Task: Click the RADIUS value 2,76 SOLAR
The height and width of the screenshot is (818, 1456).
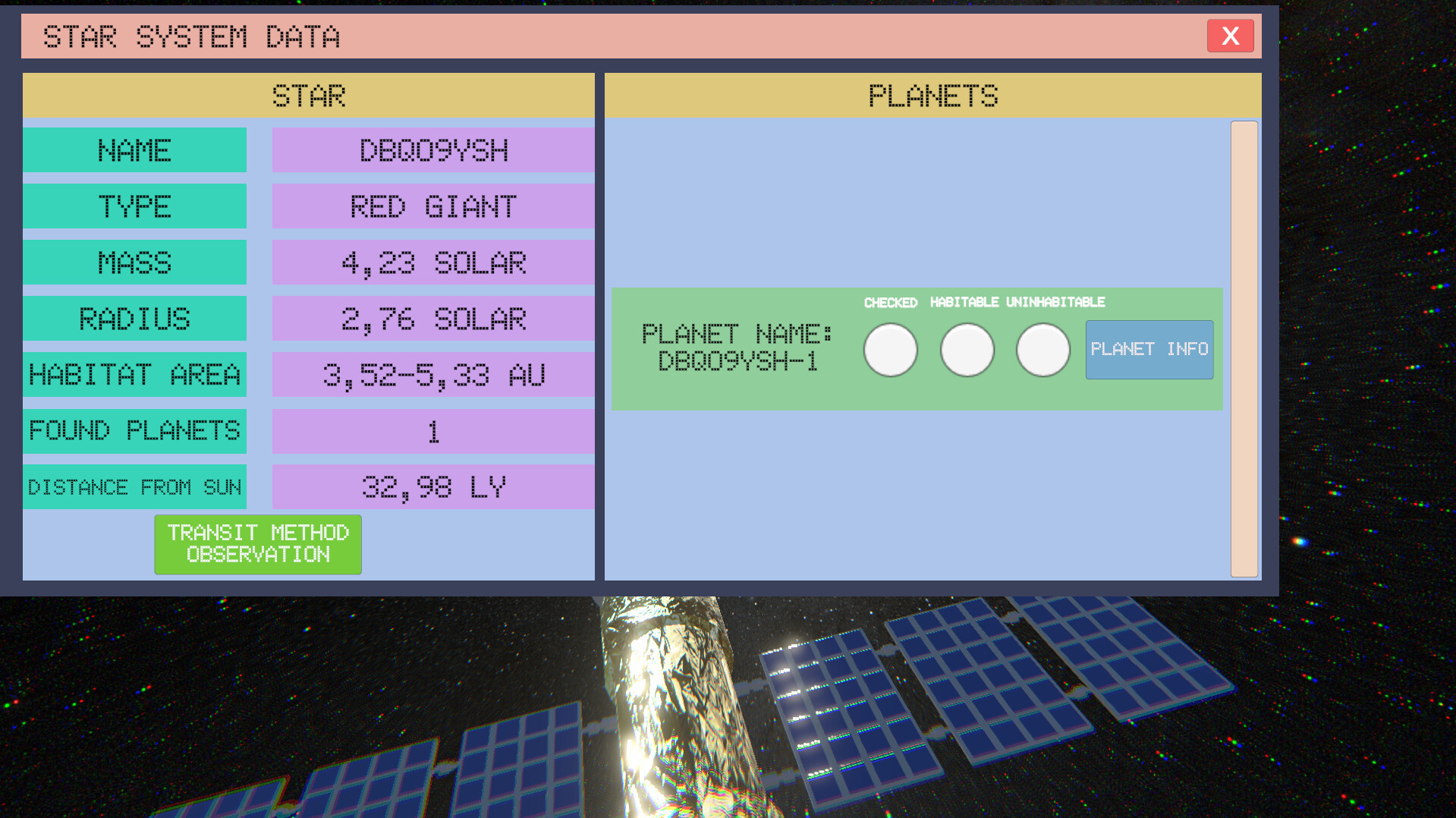Action: pos(432,318)
